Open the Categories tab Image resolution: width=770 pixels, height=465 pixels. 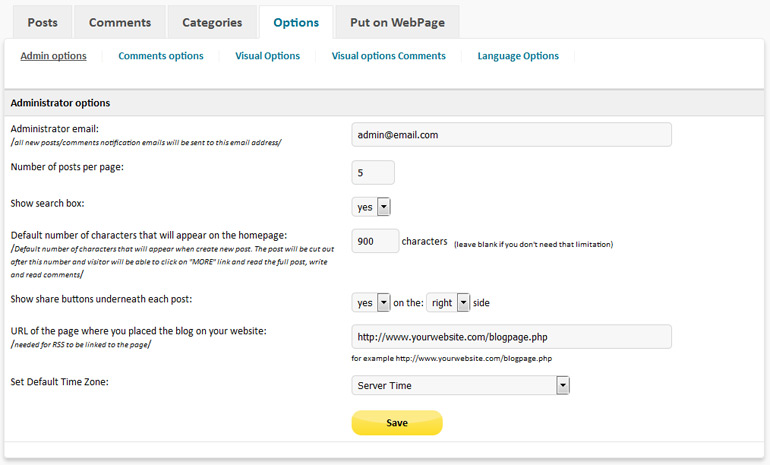tap(212, 23)
